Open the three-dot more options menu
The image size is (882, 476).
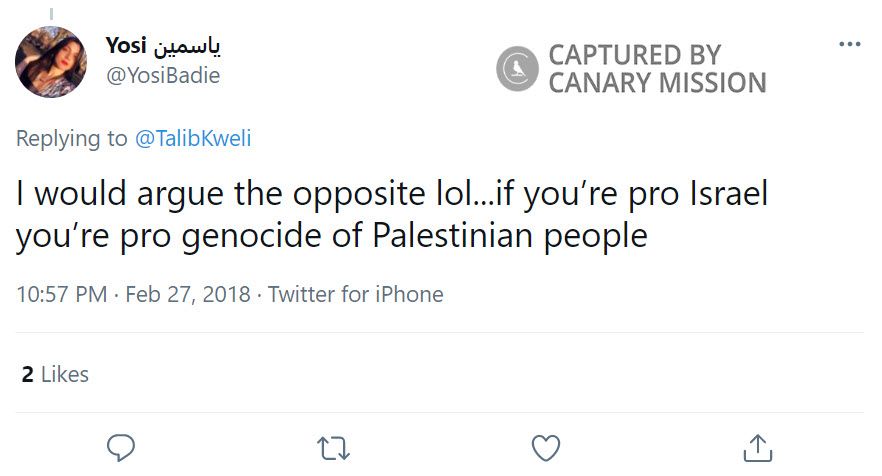[849, 45]
